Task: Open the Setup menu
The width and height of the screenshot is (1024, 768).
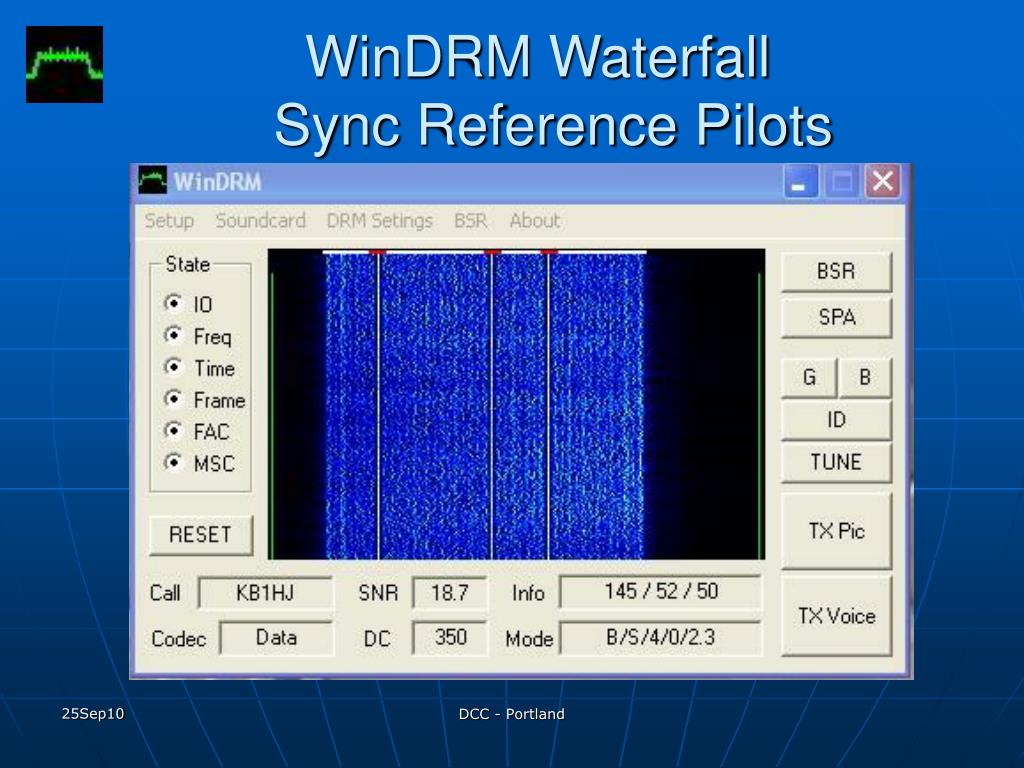Action: [x=169, y=221]
